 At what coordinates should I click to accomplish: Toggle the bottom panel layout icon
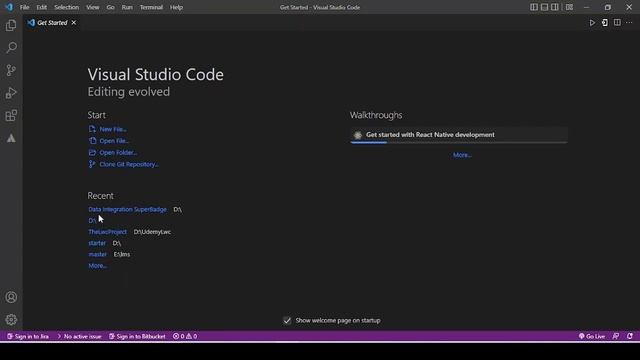[544, 7]
